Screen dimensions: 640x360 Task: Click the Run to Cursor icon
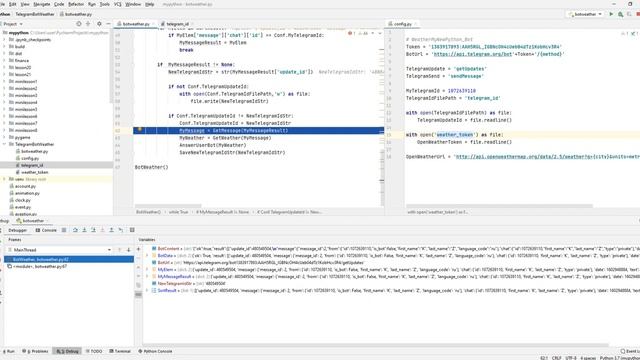coord(121,230)
